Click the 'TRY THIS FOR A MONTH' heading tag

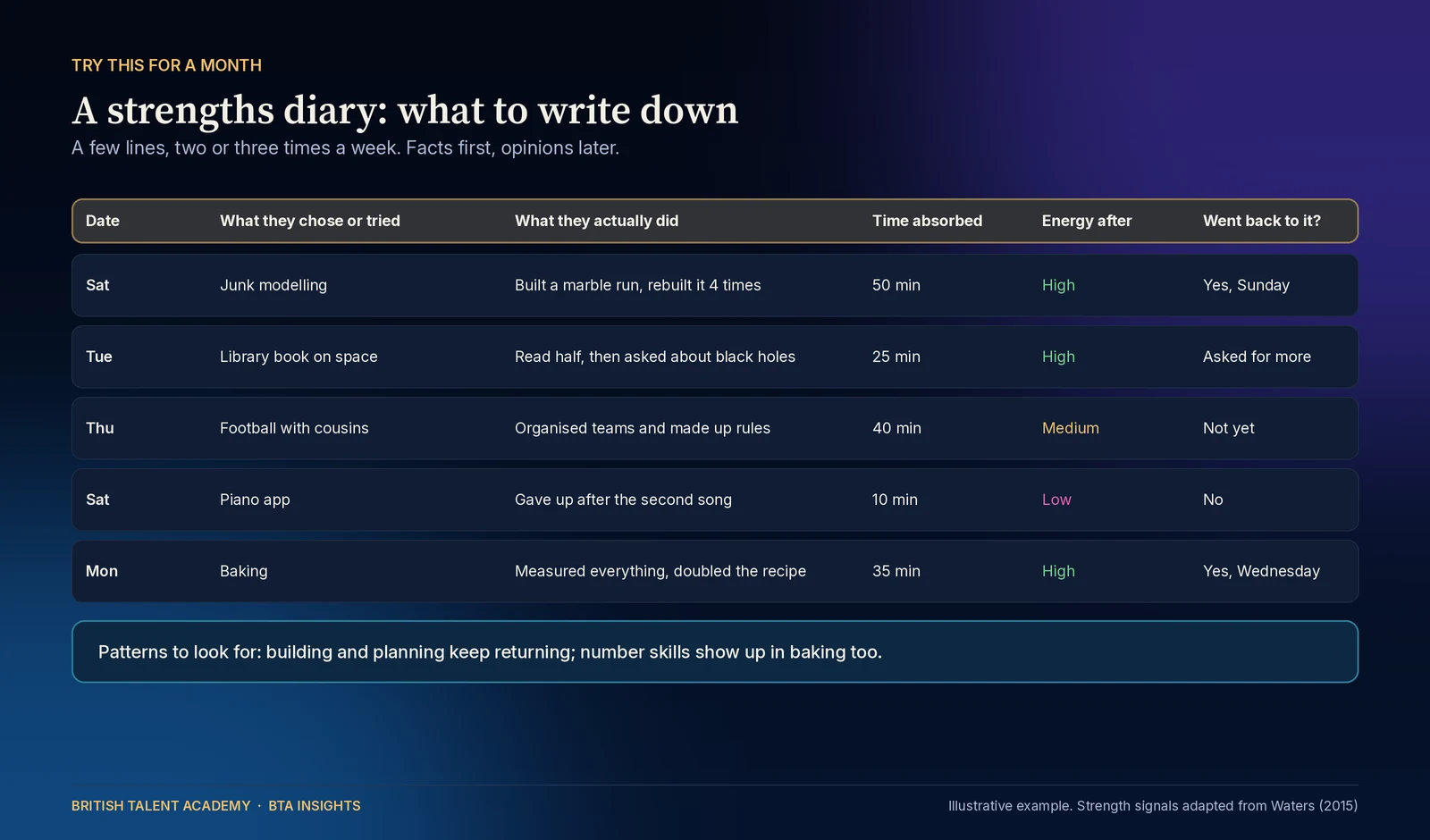coord(166,65)
